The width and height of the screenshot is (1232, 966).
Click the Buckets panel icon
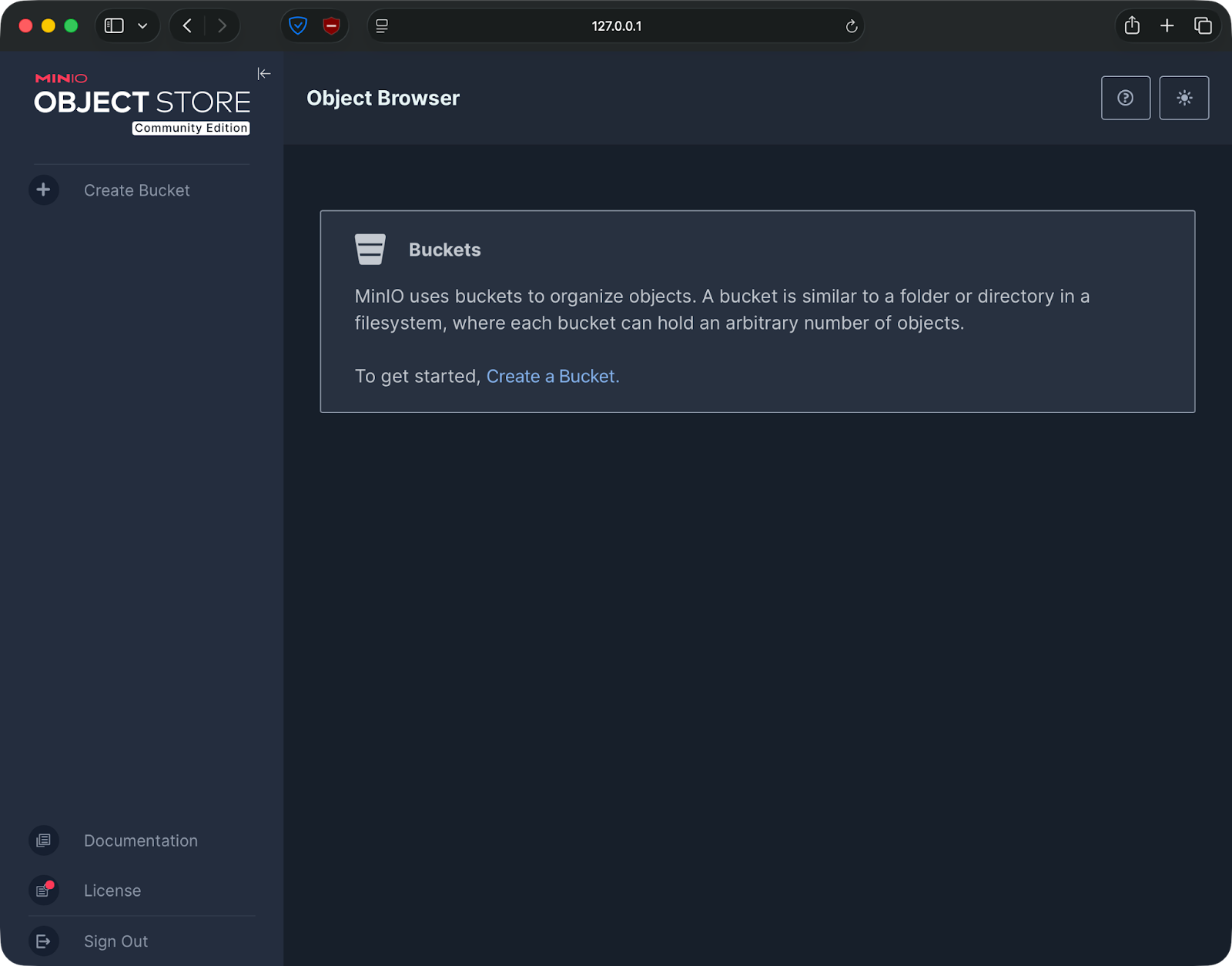(370, 249)
